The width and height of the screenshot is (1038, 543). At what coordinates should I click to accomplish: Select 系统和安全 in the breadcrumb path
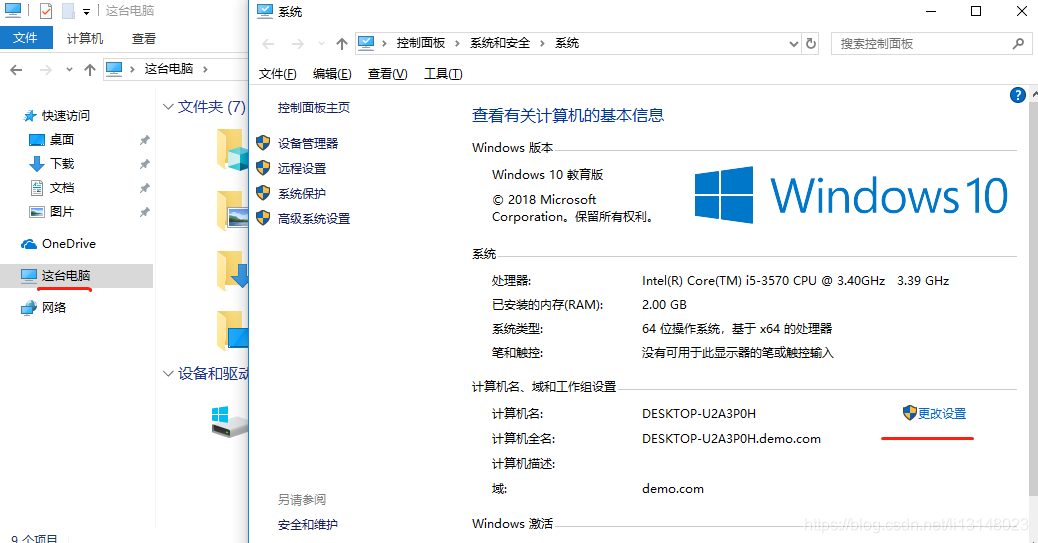500,43
